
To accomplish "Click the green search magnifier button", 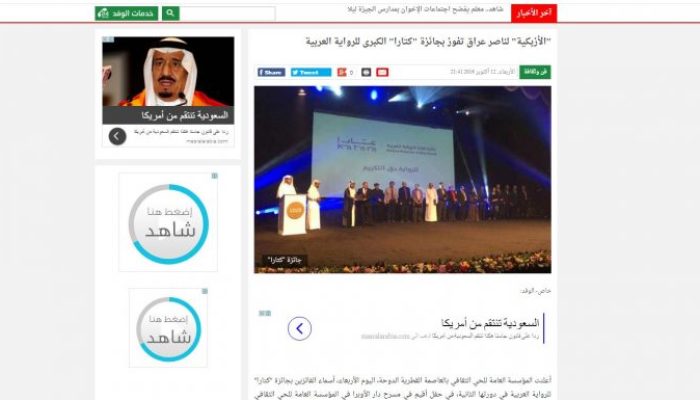I will [x=171, y=13].
